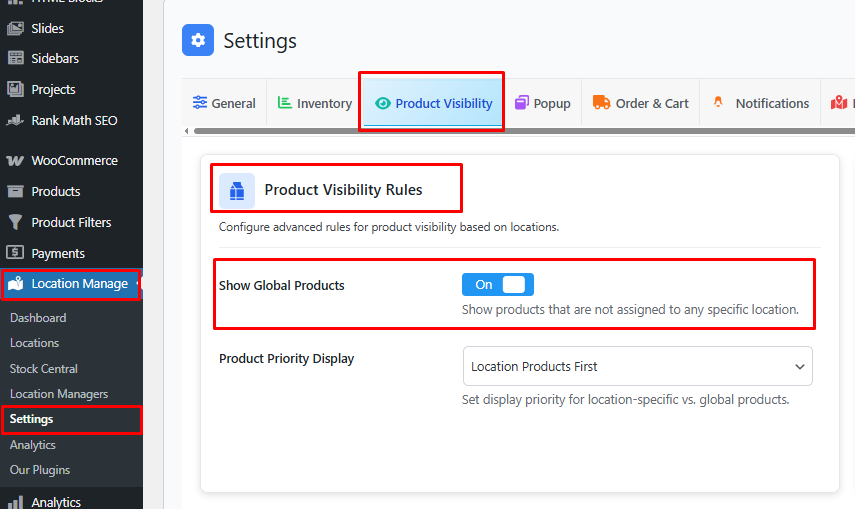
Task: Go to Location Manage Dashboard
Action: [x=38, y=318]
